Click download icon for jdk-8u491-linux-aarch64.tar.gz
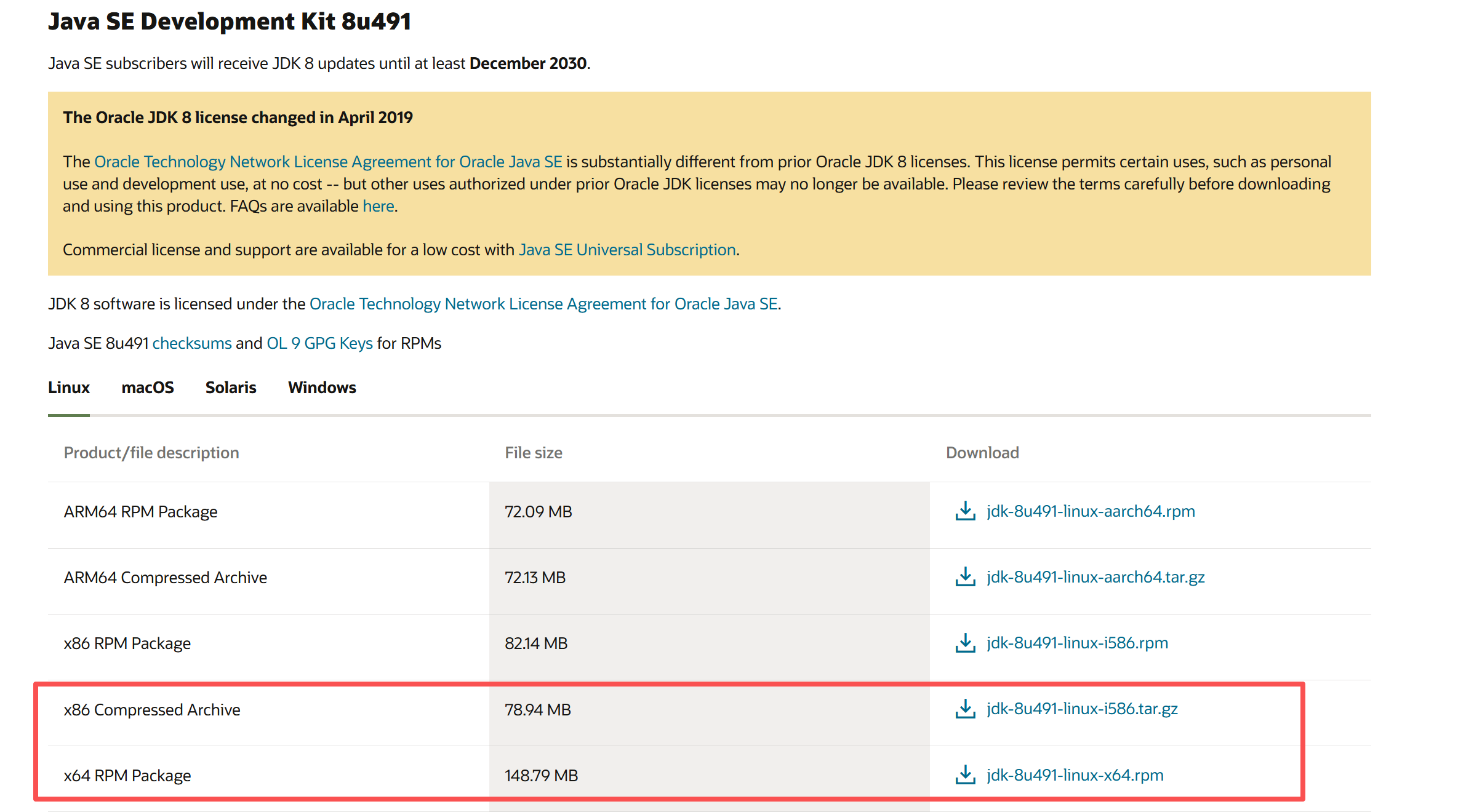The width and height of the screenshot is (1482, 812). pos(965,576)
